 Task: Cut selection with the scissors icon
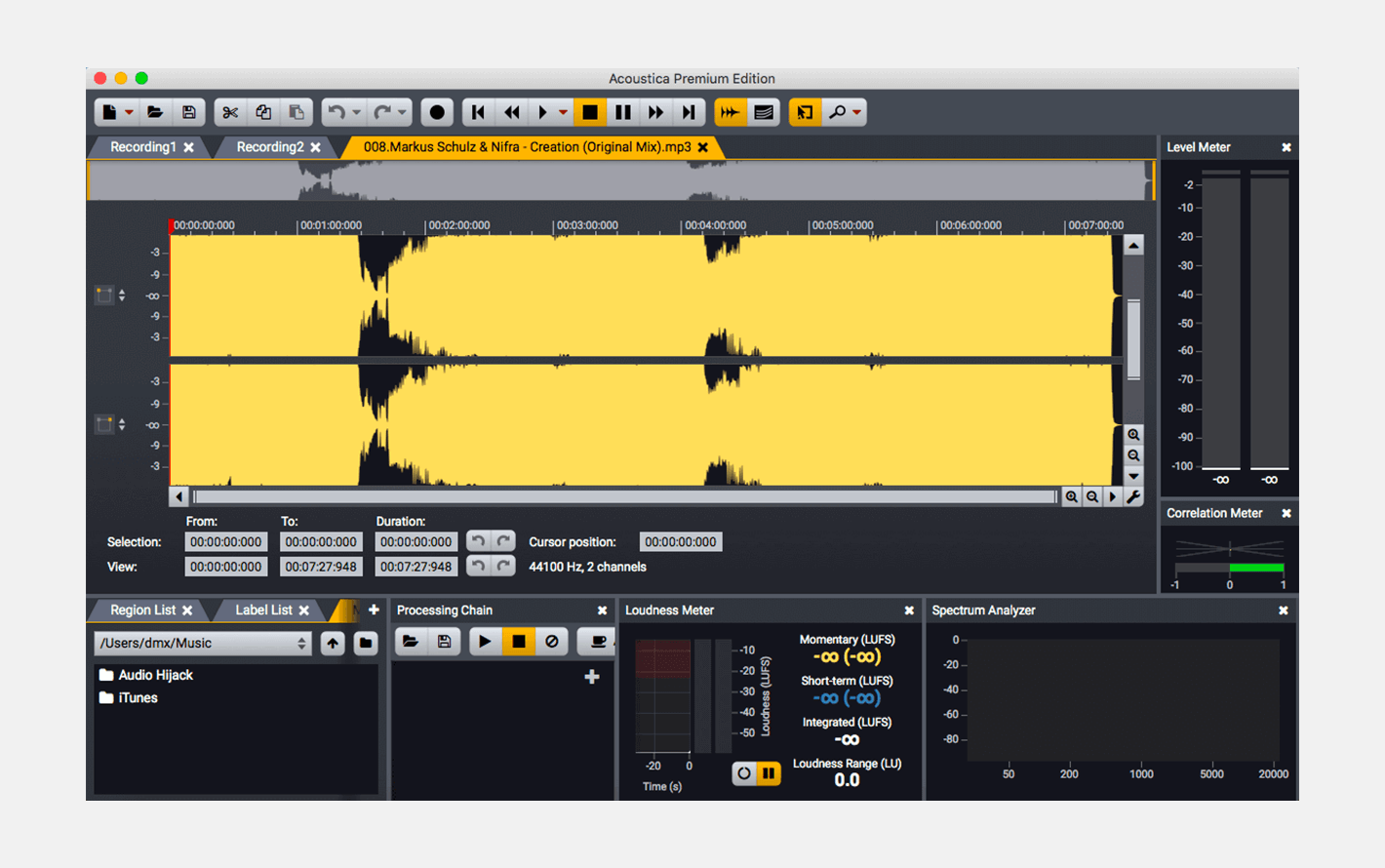pos(230,112)
